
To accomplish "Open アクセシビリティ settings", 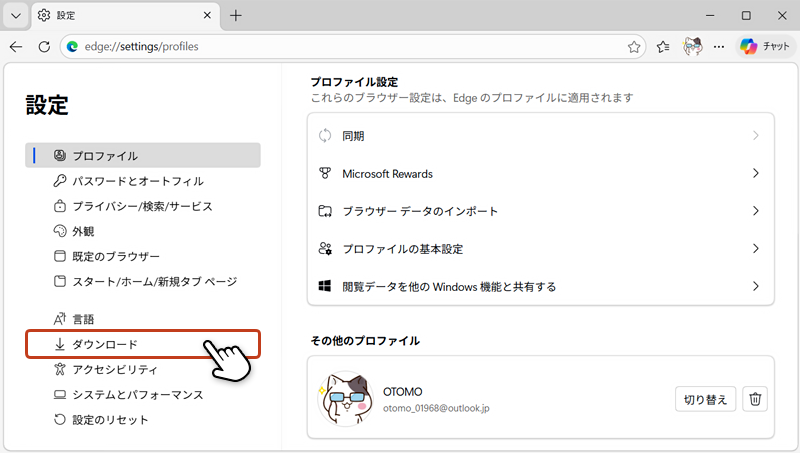I will [143, 369].
